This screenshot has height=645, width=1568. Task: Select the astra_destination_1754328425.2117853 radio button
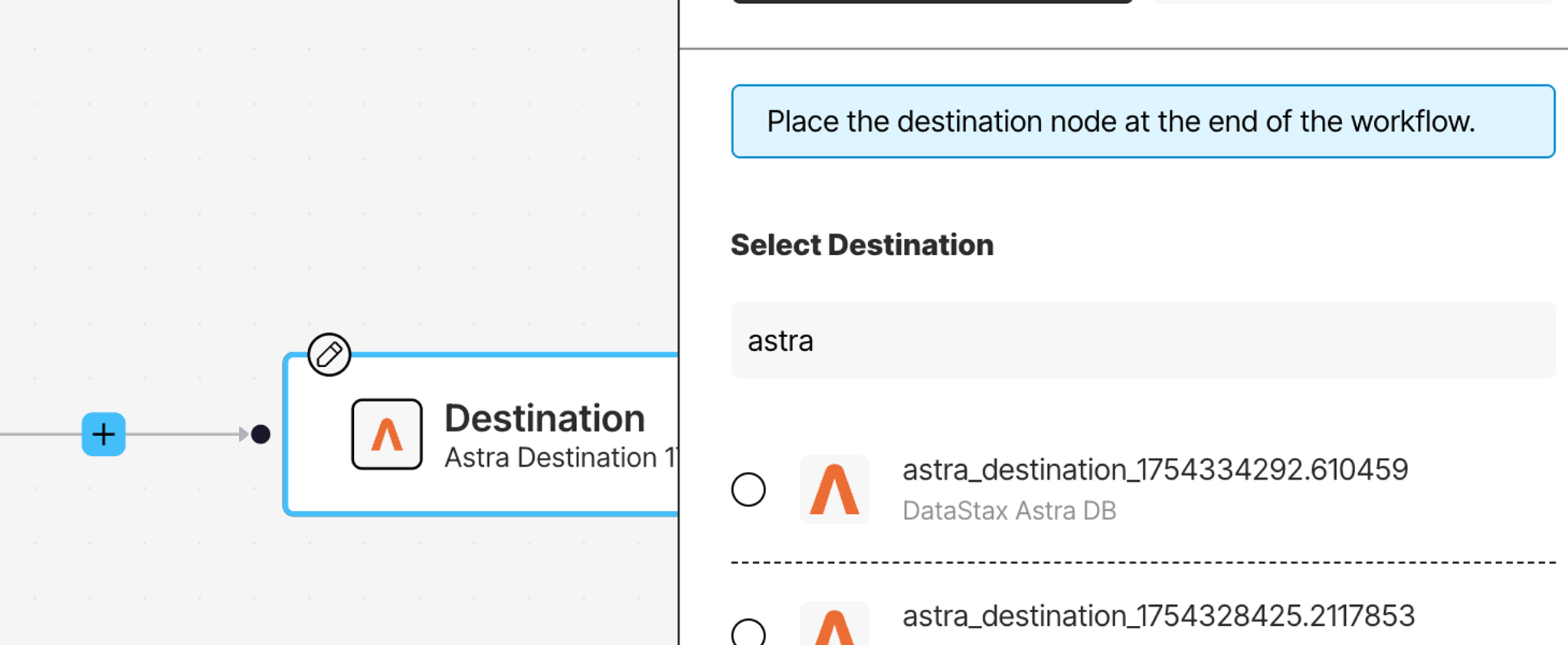click(748, 633)
